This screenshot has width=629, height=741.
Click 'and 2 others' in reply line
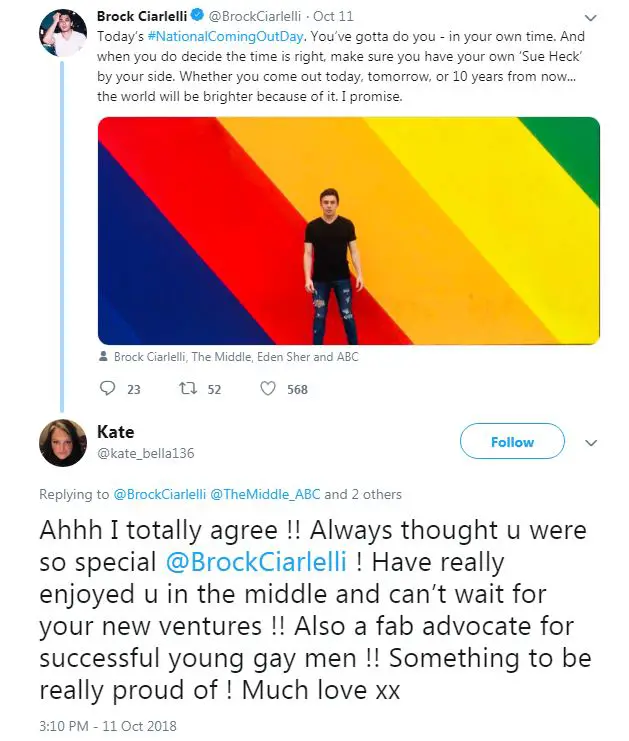pos(363,494)
